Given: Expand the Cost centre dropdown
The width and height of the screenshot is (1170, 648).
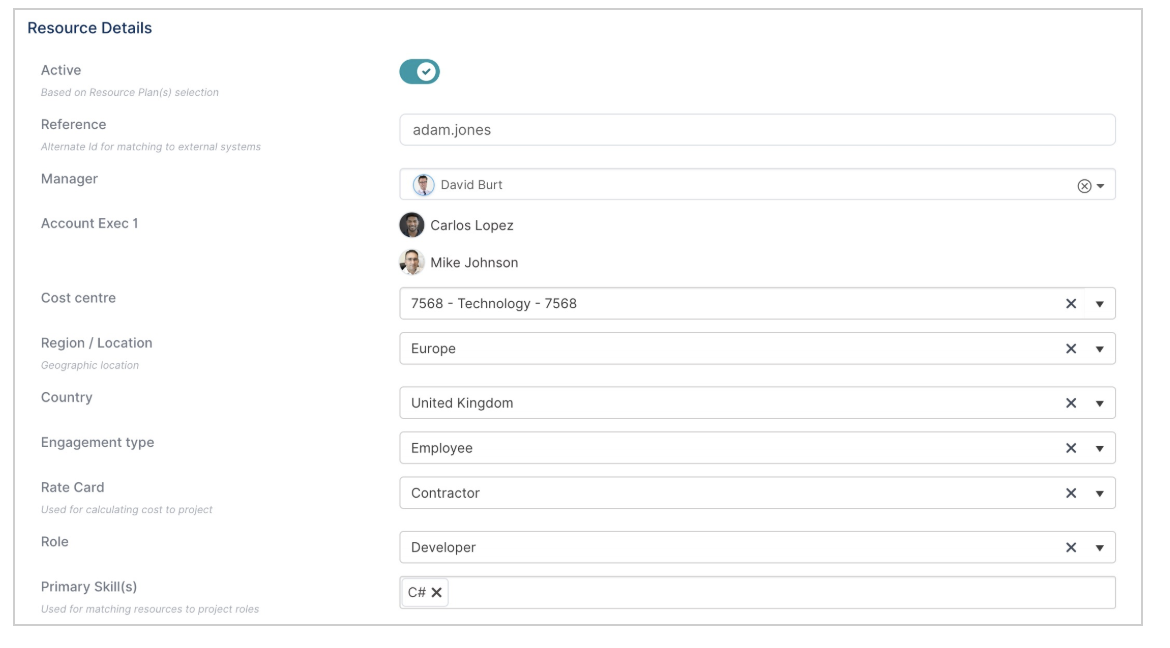Looking at the screenshot, I should pos(1100,304).
